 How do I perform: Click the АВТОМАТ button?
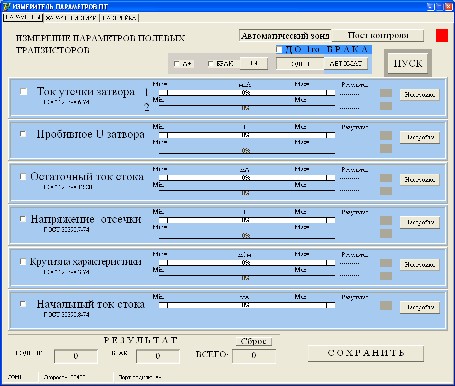click(x=346, y=63)
